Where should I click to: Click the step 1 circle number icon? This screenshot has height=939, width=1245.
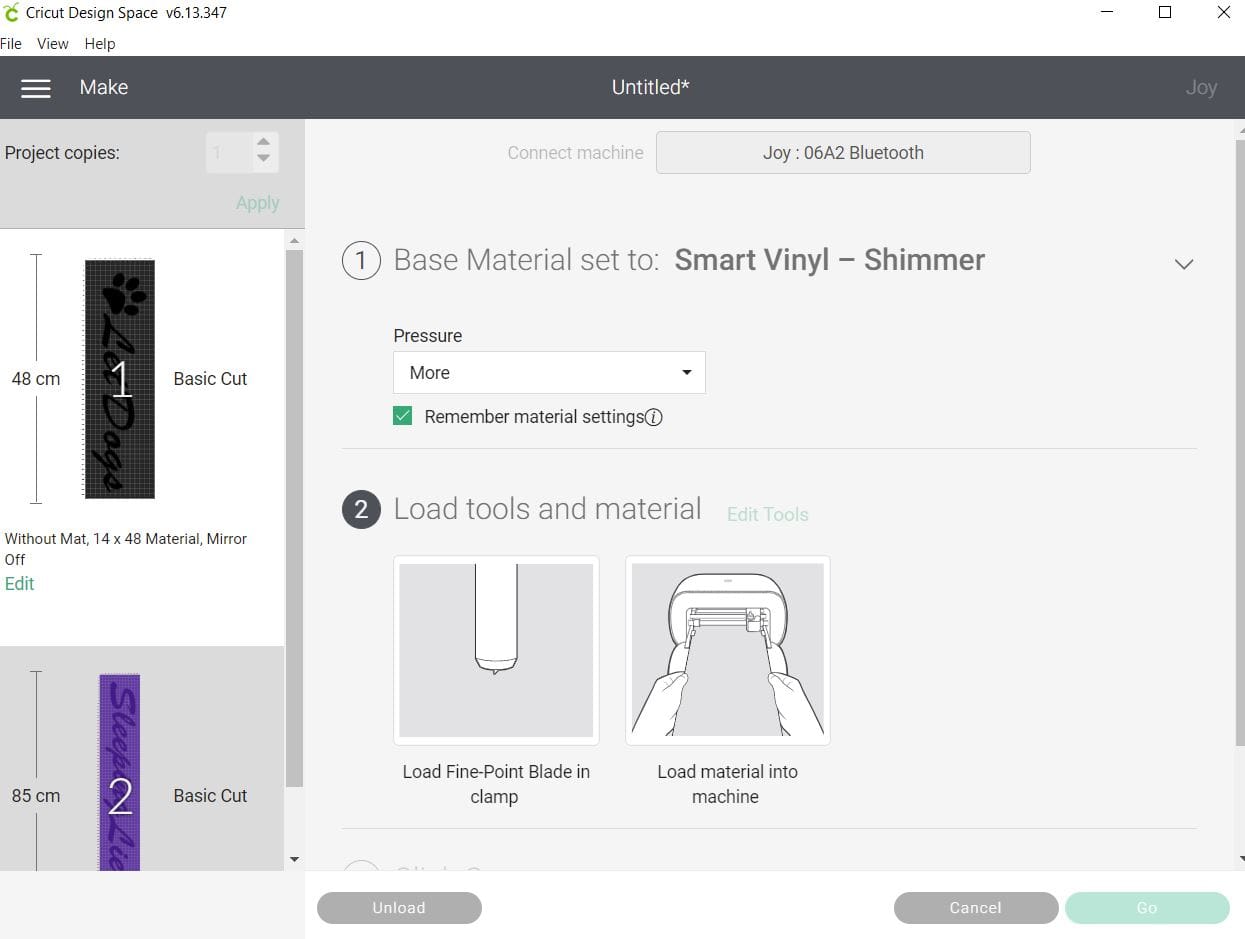tap(361, 261)
